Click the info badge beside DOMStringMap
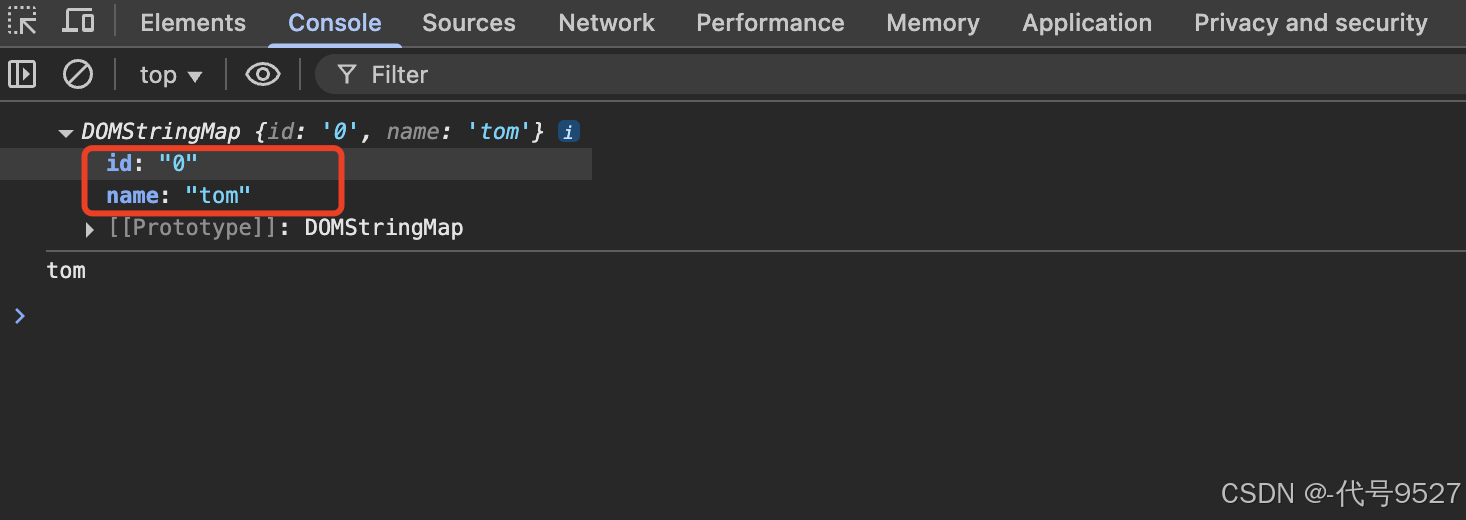 (568, 131)
